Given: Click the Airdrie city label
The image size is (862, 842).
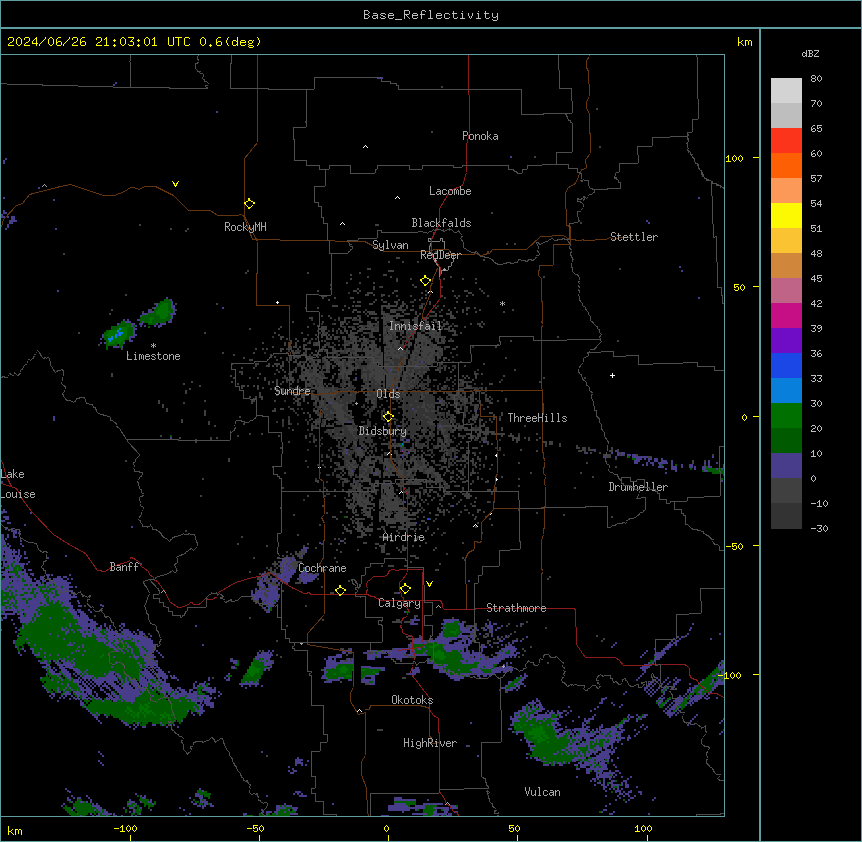Looking at the screenshot, I should pyautogui.click(x=404, y=537).
